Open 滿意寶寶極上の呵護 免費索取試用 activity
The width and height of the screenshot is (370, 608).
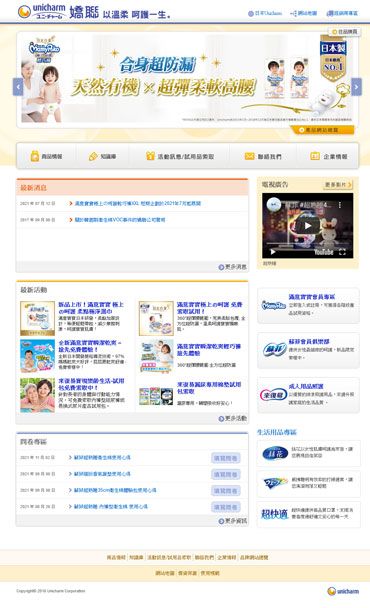click(x=210, y=308)
